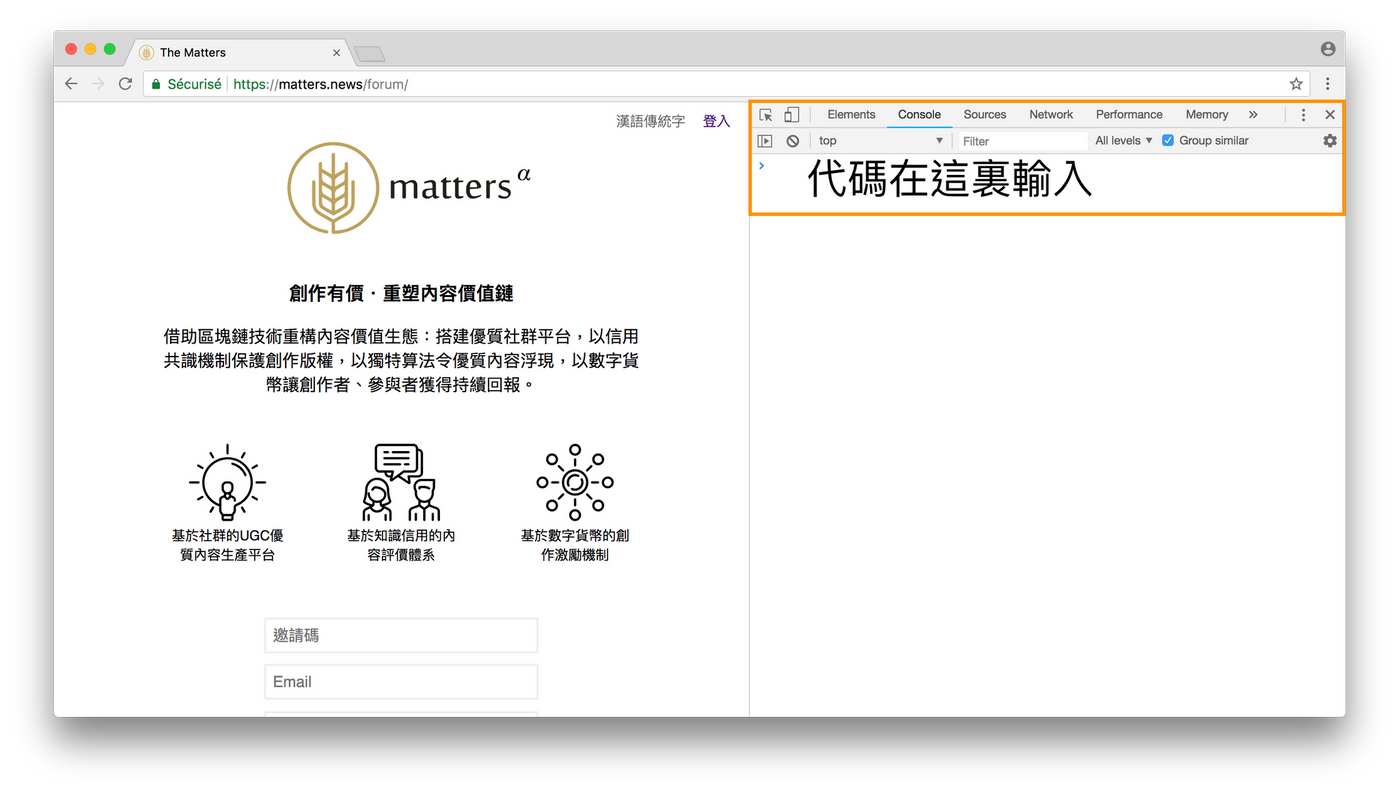The height and width of the screenshot is (794, 1400).
Task: Click the 漢語傳統字 language link
Action: coord(651,121)
